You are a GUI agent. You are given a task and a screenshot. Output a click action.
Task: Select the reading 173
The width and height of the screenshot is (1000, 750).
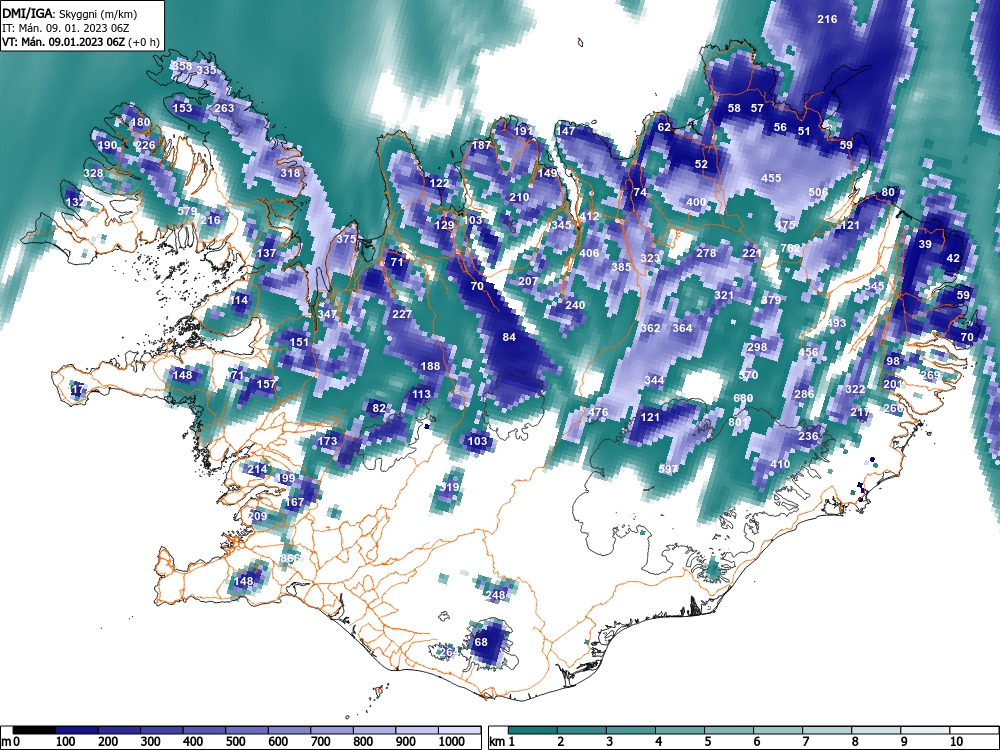point(327,441)
